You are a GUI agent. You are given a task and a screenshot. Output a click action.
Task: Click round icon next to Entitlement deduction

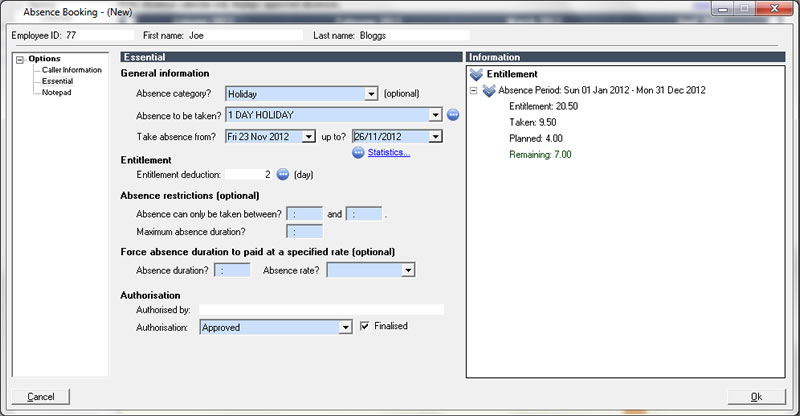click(283, 174)
